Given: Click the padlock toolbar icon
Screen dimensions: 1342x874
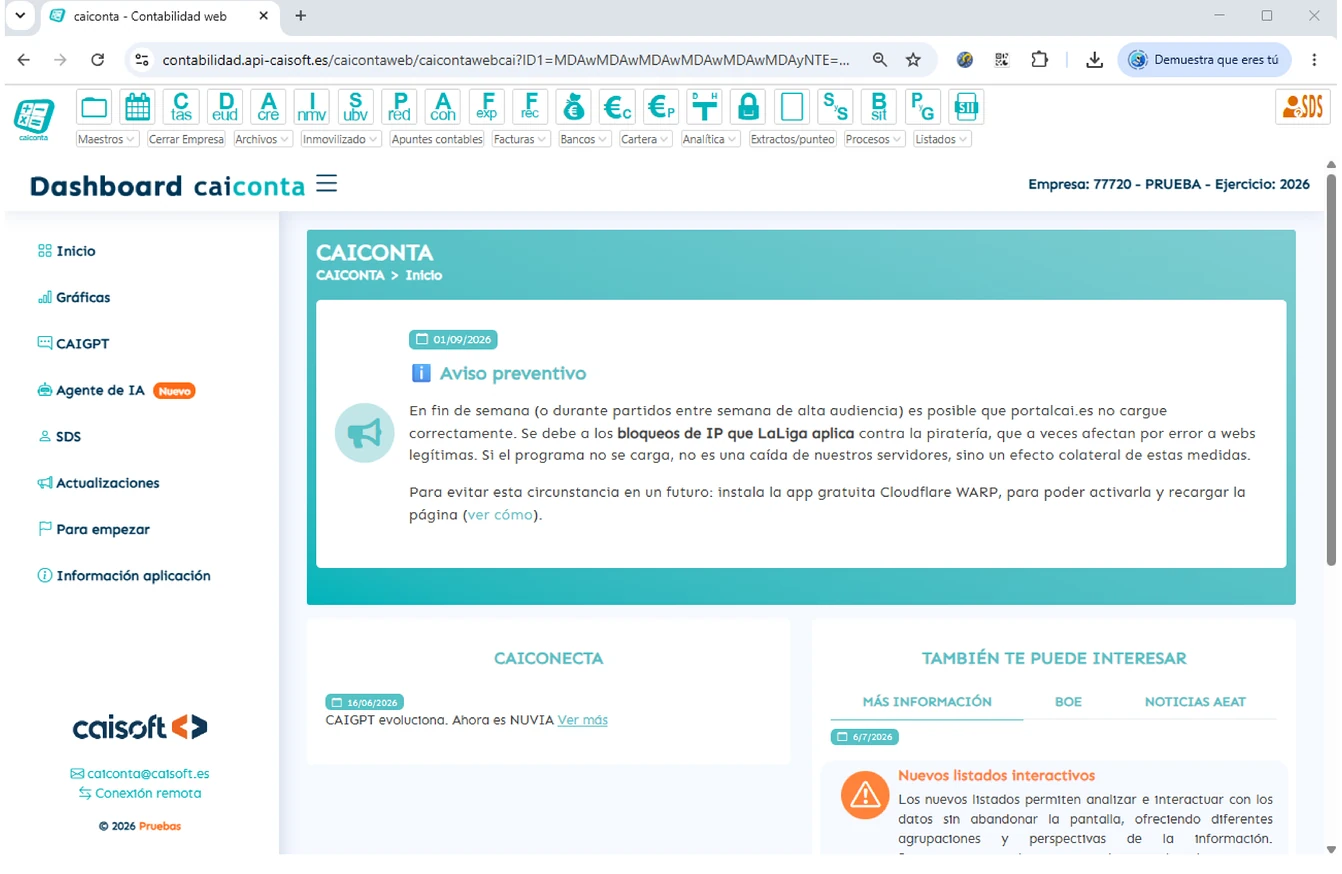Looking at the screenshot, I should click(x=748, y=107).
